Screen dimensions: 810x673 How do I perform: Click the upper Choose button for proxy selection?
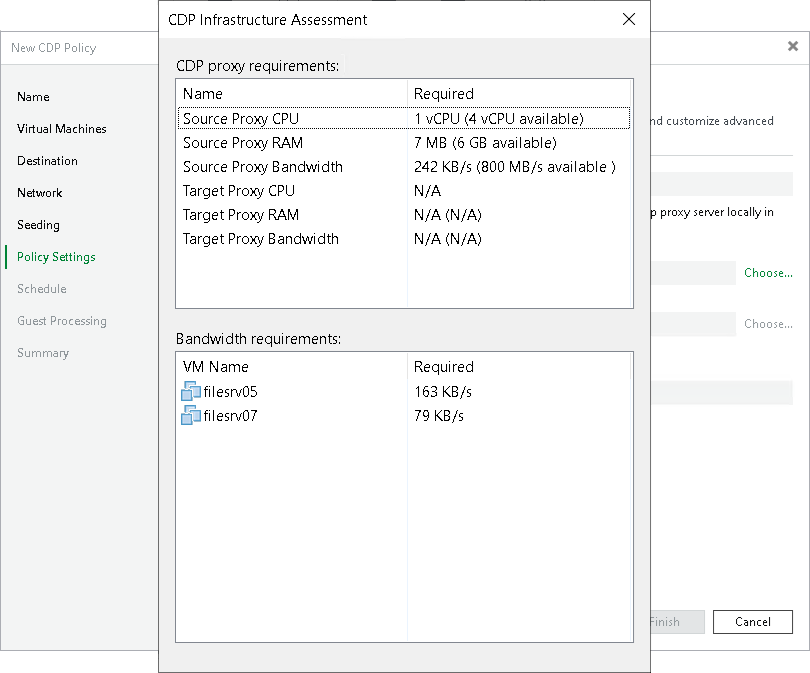click(x=767, y=272)
